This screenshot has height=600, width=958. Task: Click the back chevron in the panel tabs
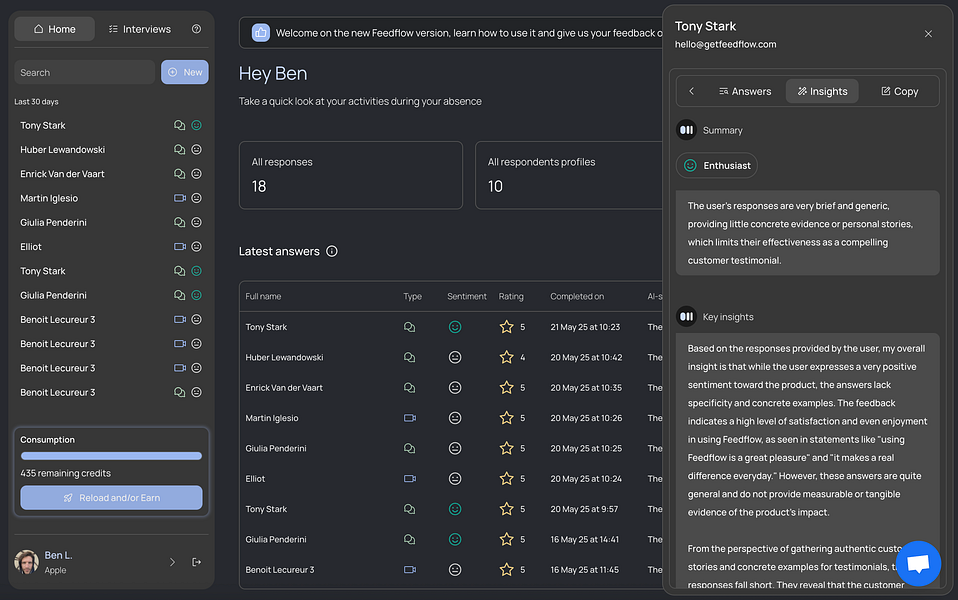pos(691,91)
